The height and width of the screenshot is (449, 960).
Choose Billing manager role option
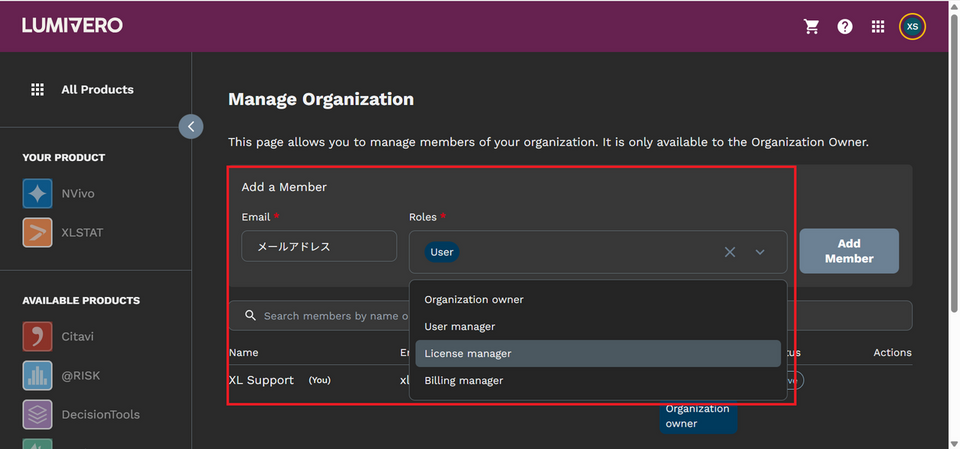[464, 381]
